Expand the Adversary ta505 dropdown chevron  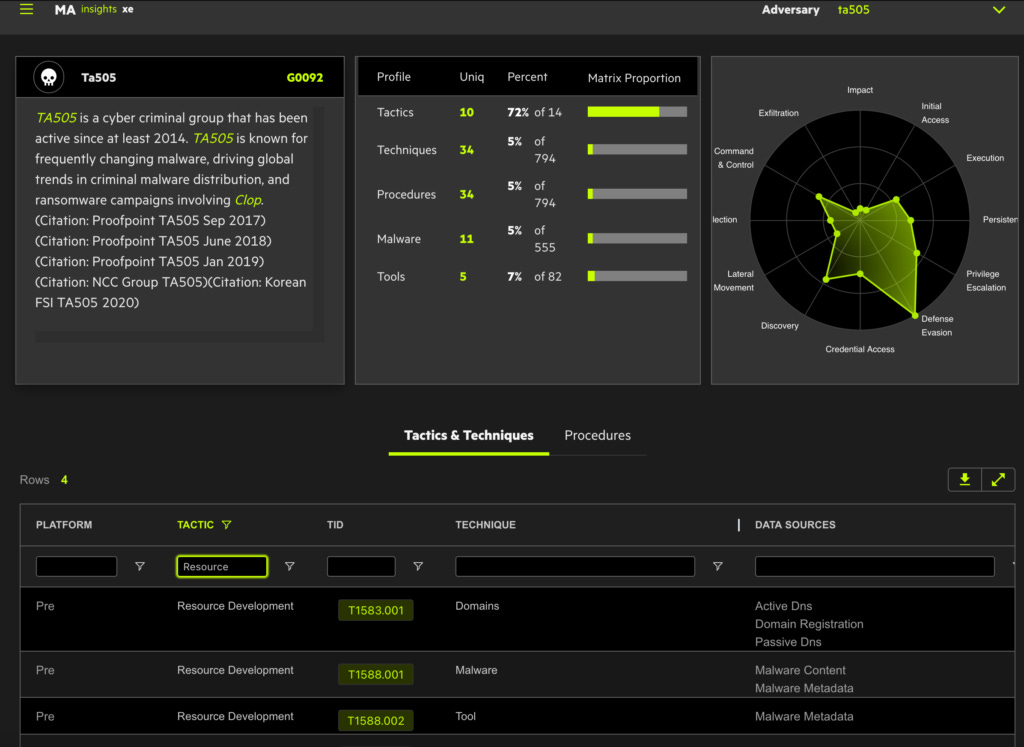pos(999,10)
